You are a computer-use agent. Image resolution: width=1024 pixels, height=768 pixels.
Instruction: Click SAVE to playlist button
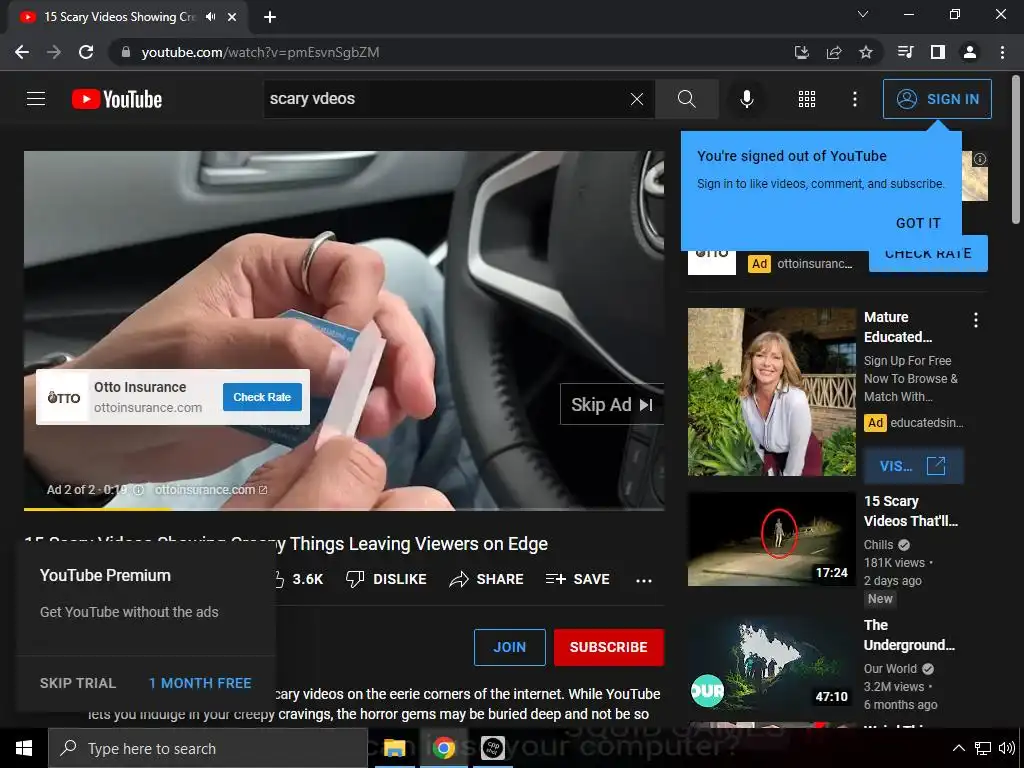pos(577,579)
